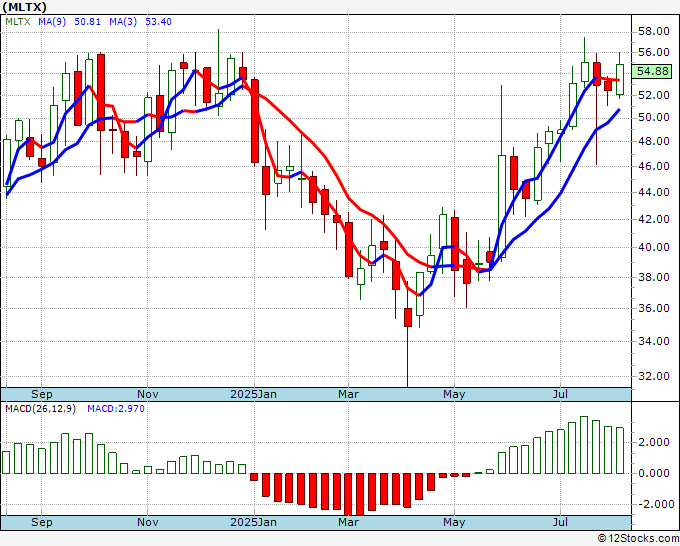
Task: Click the 34.00 price axis label
Action: (x=654, y=341)
